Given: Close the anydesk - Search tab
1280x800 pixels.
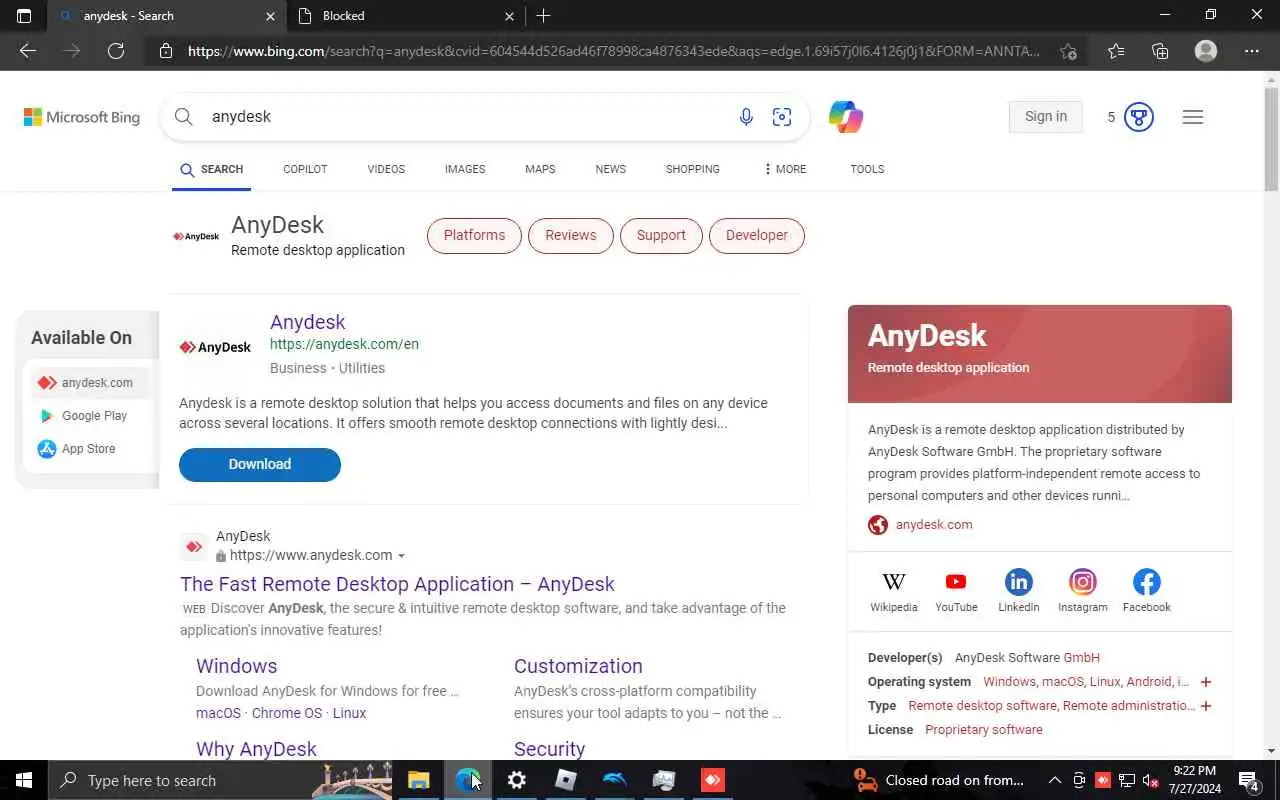Looking at the screenshot, I should click(270, 16).
